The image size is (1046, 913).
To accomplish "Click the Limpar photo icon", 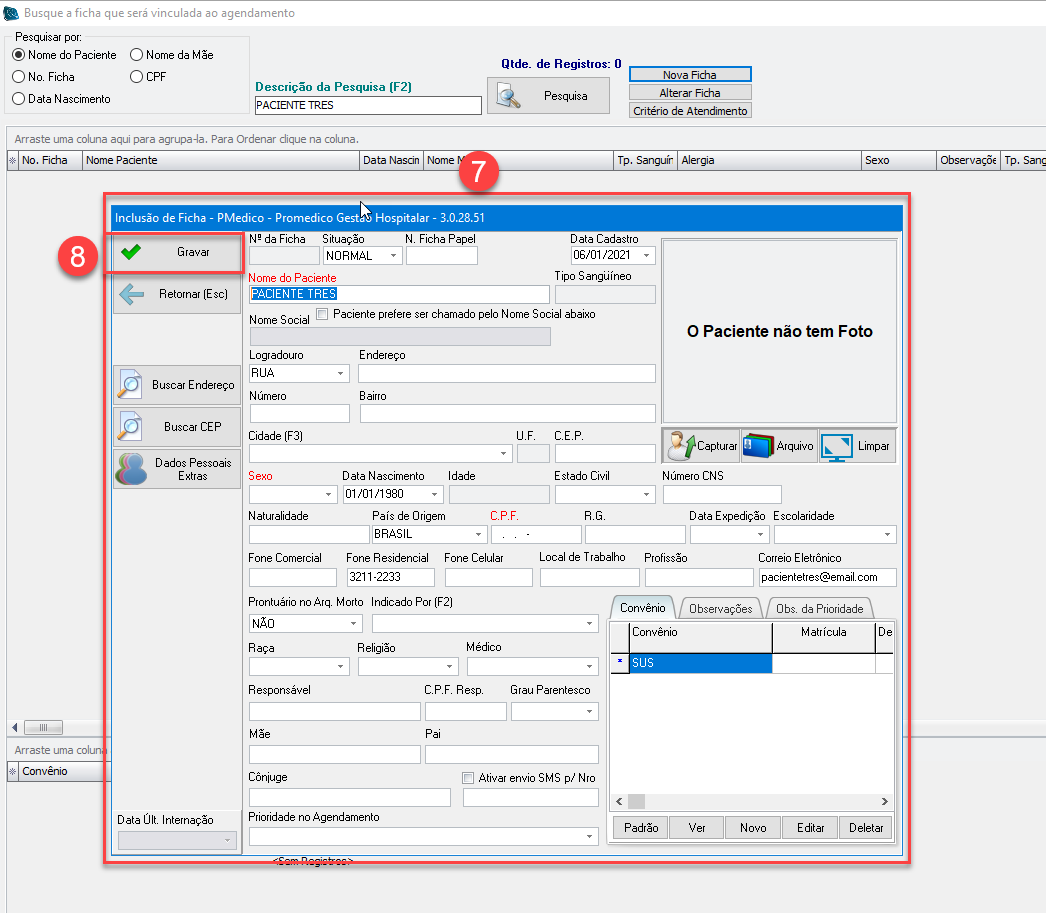I will (836, 446).
